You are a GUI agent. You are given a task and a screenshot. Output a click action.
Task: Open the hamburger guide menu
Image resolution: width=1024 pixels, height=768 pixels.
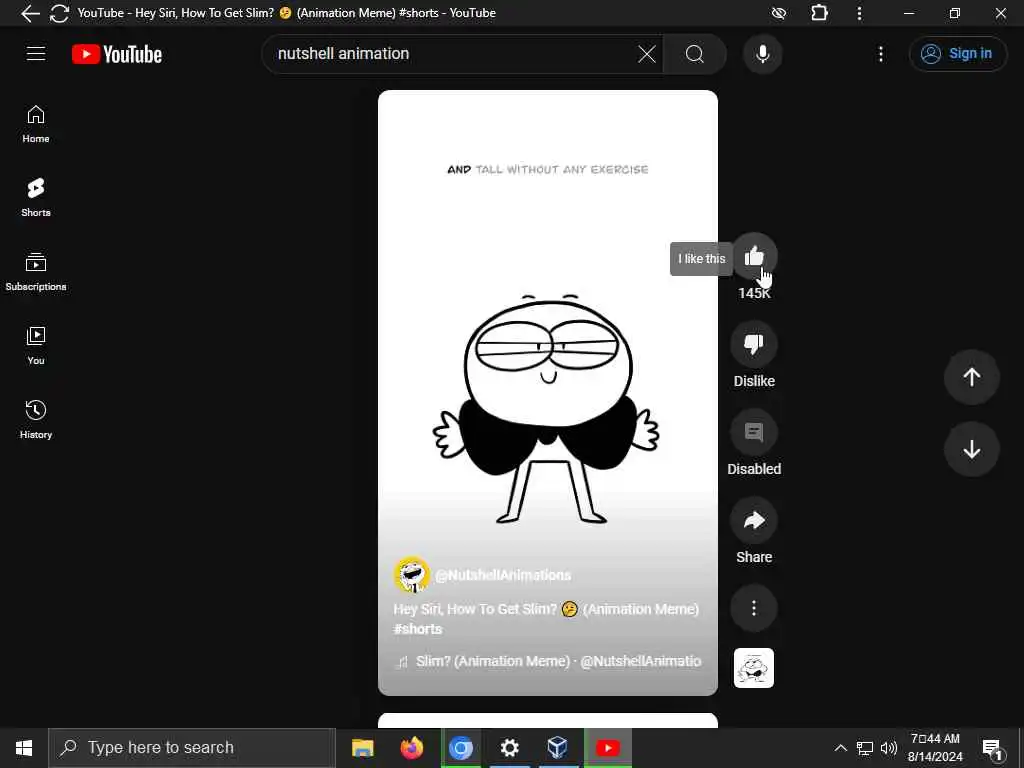tap(36, 54)
